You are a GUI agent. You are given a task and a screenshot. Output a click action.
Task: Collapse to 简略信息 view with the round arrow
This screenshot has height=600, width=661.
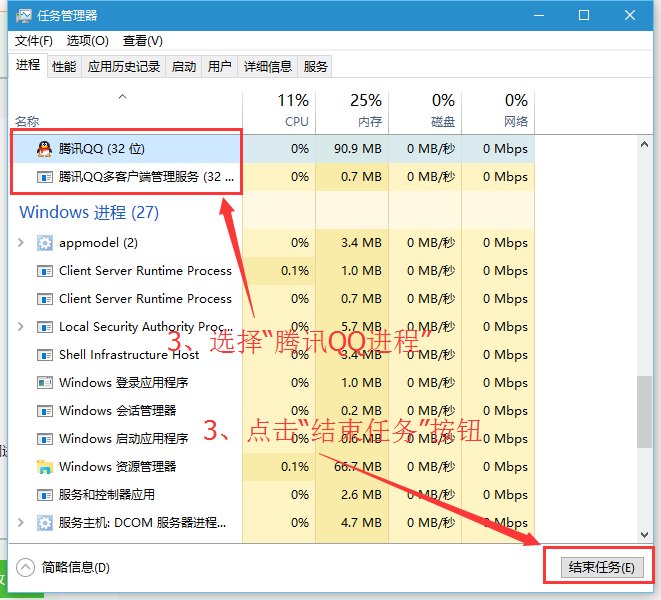[x=25, y=567]
